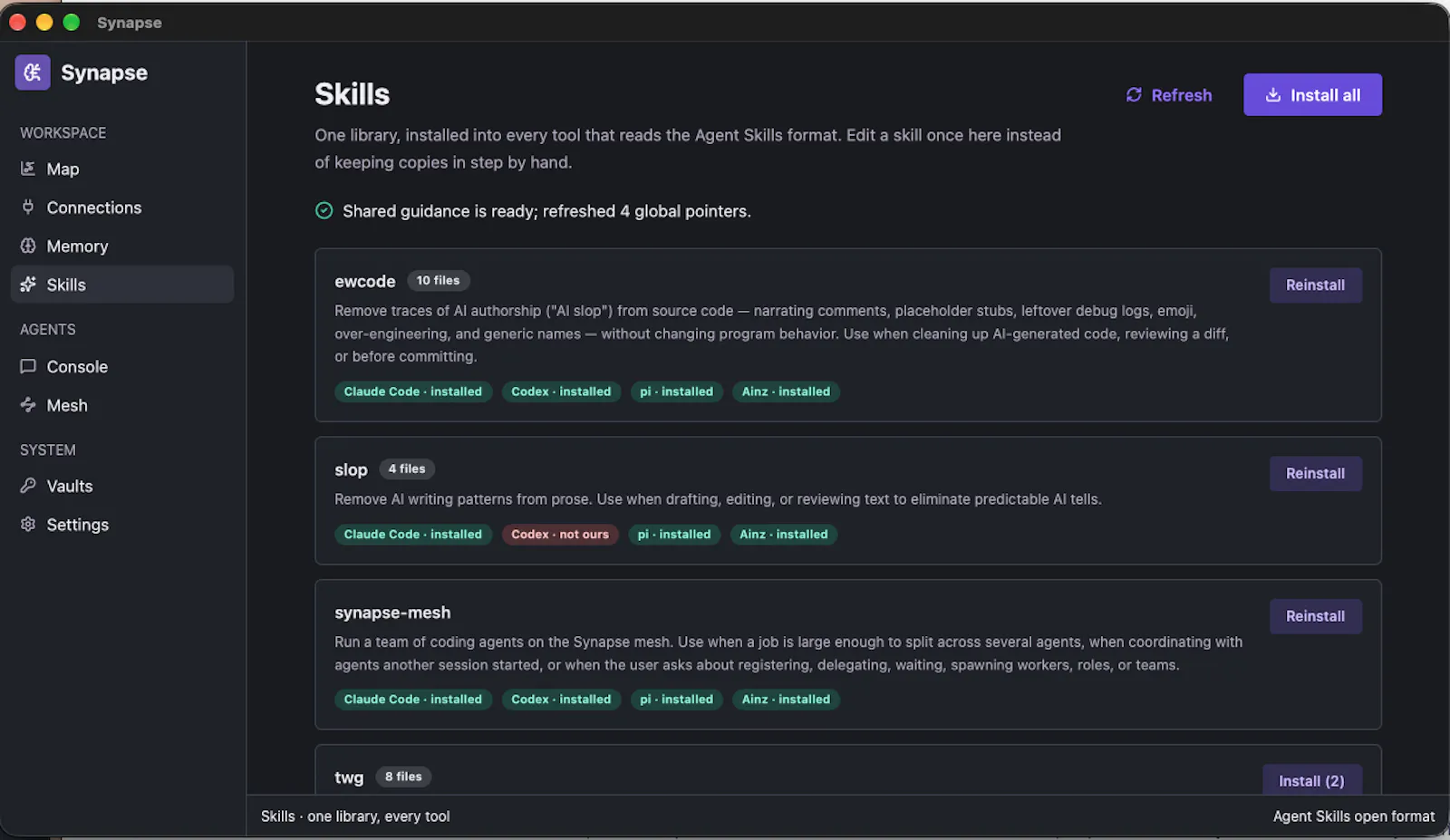1450x840 pixels.
Task: Go to Map in the sidebar
Action: pos(122,169)
